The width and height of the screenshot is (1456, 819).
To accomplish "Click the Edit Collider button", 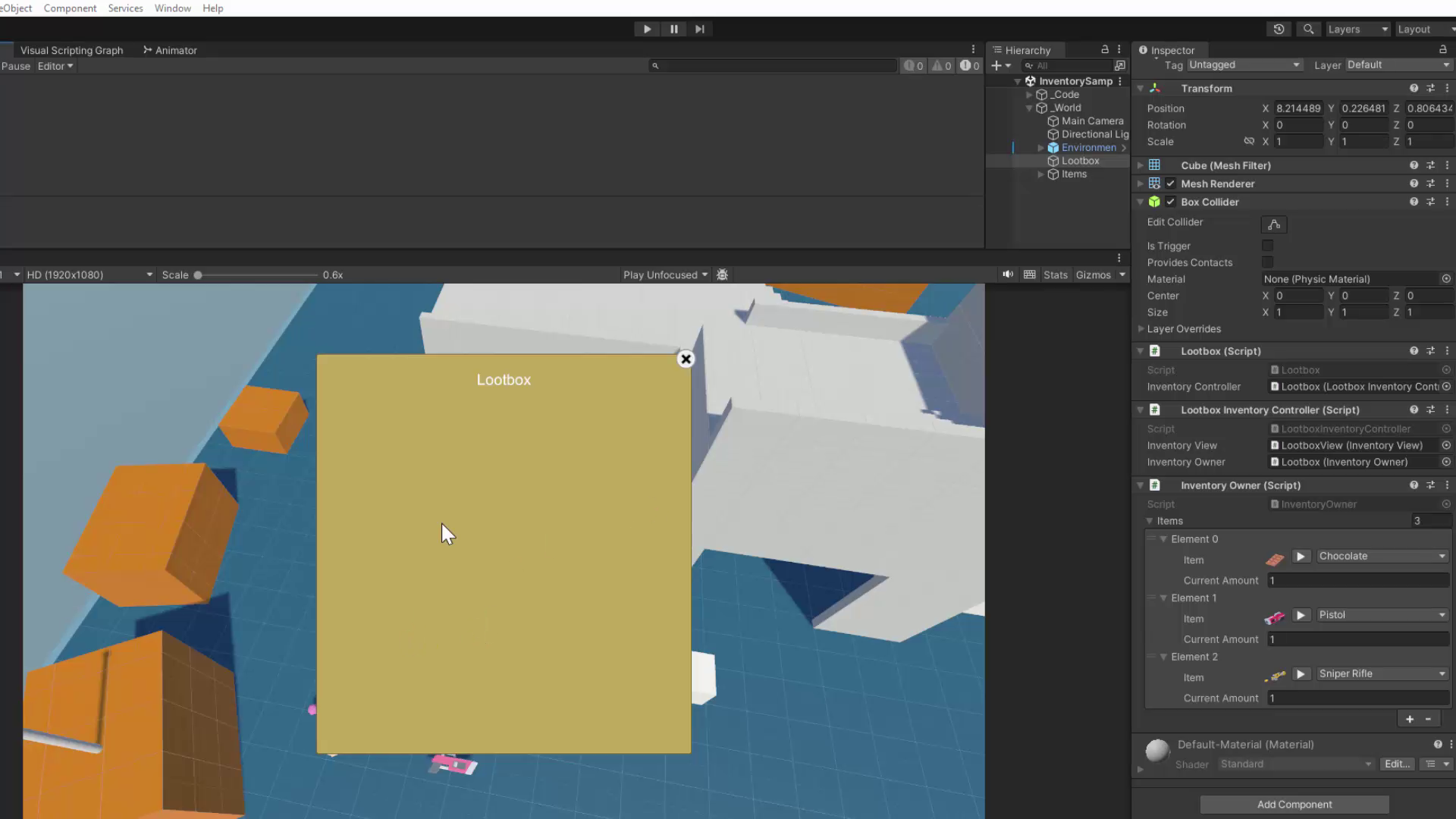I will (x=1274, y=224).
